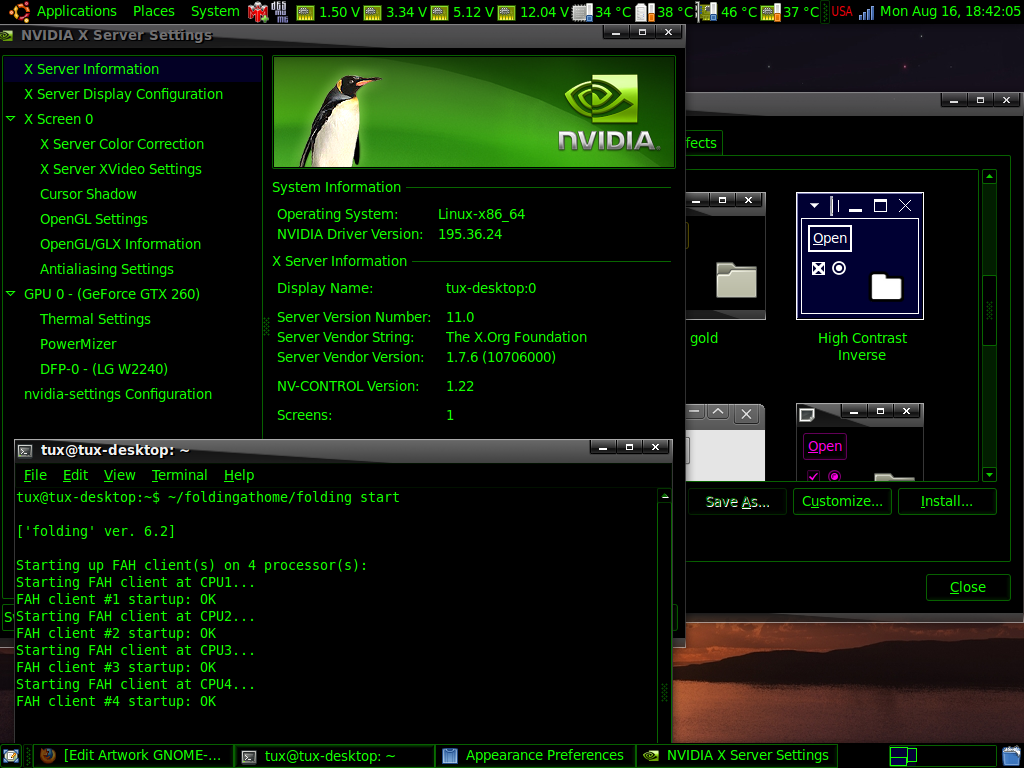Screen dimensions: 1024x768
Task: Select X Server Display Configuration
Action: click(x=123, y=94)
